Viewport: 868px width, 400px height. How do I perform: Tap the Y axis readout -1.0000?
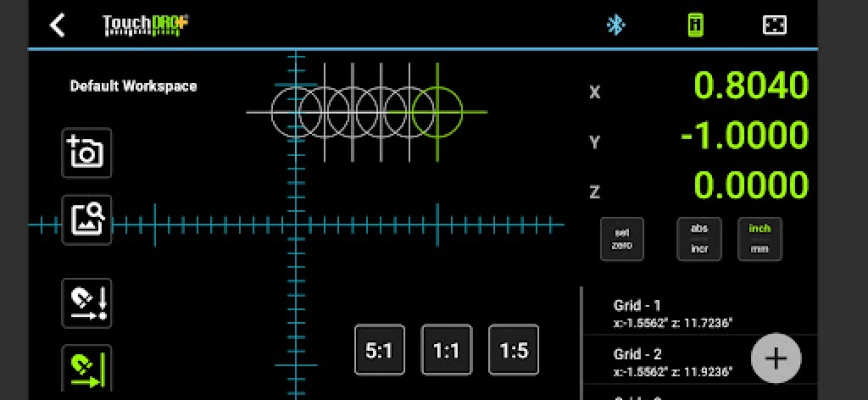coord(744,136)
